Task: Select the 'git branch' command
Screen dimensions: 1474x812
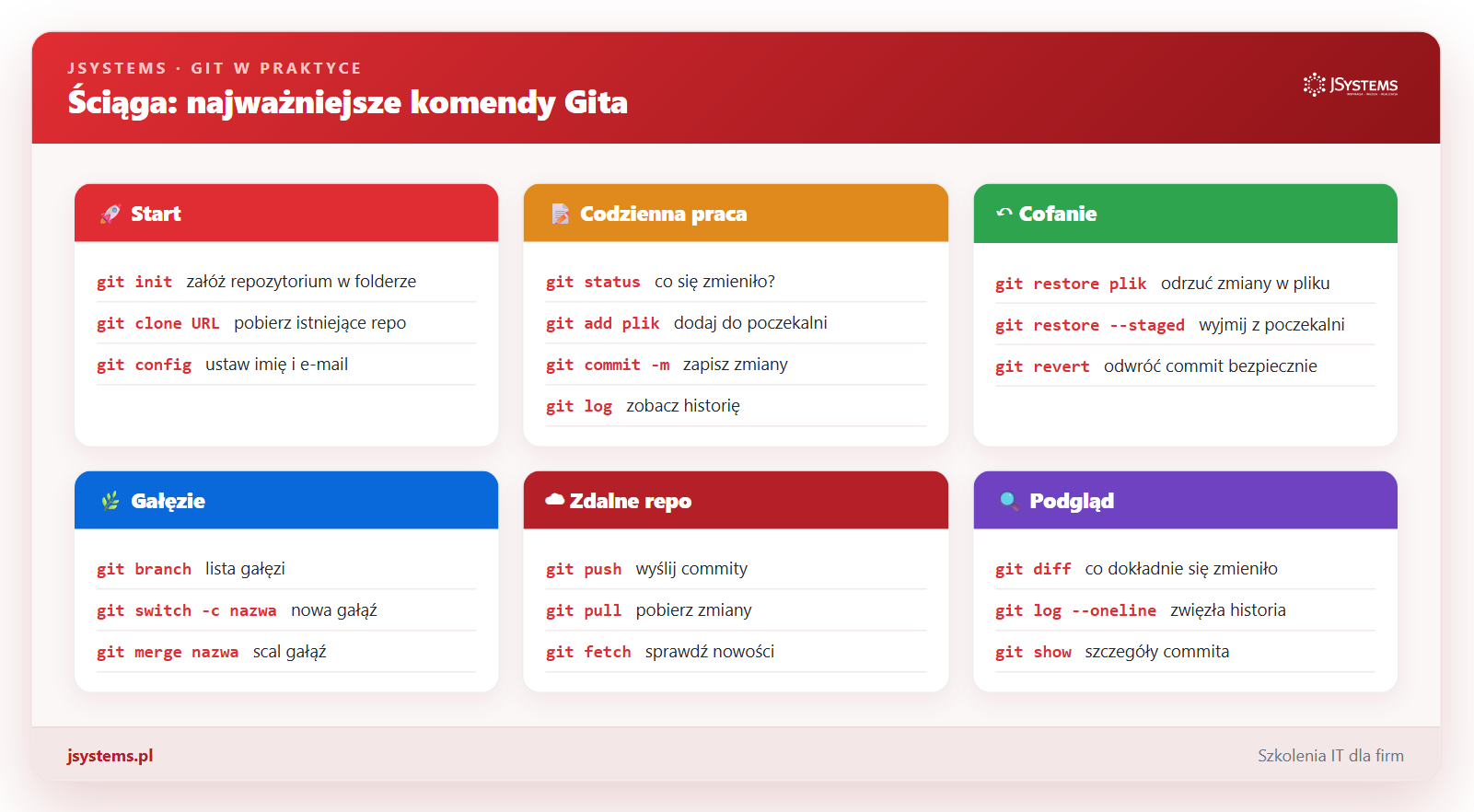Action: pyautogui.click(x=144, y=569)
